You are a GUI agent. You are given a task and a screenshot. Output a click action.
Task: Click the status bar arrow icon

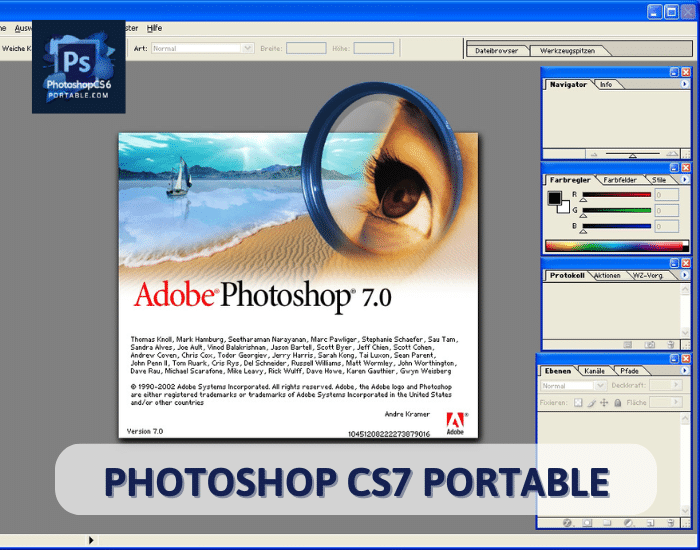point(91,540)
